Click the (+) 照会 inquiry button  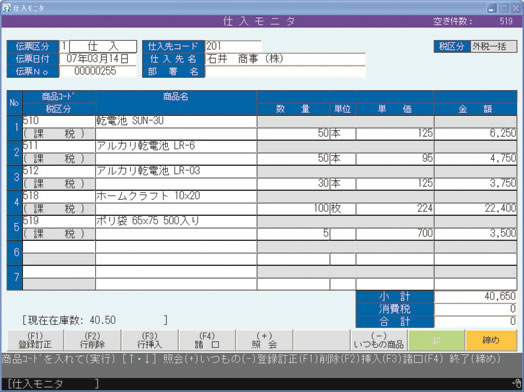pos(264,340)
